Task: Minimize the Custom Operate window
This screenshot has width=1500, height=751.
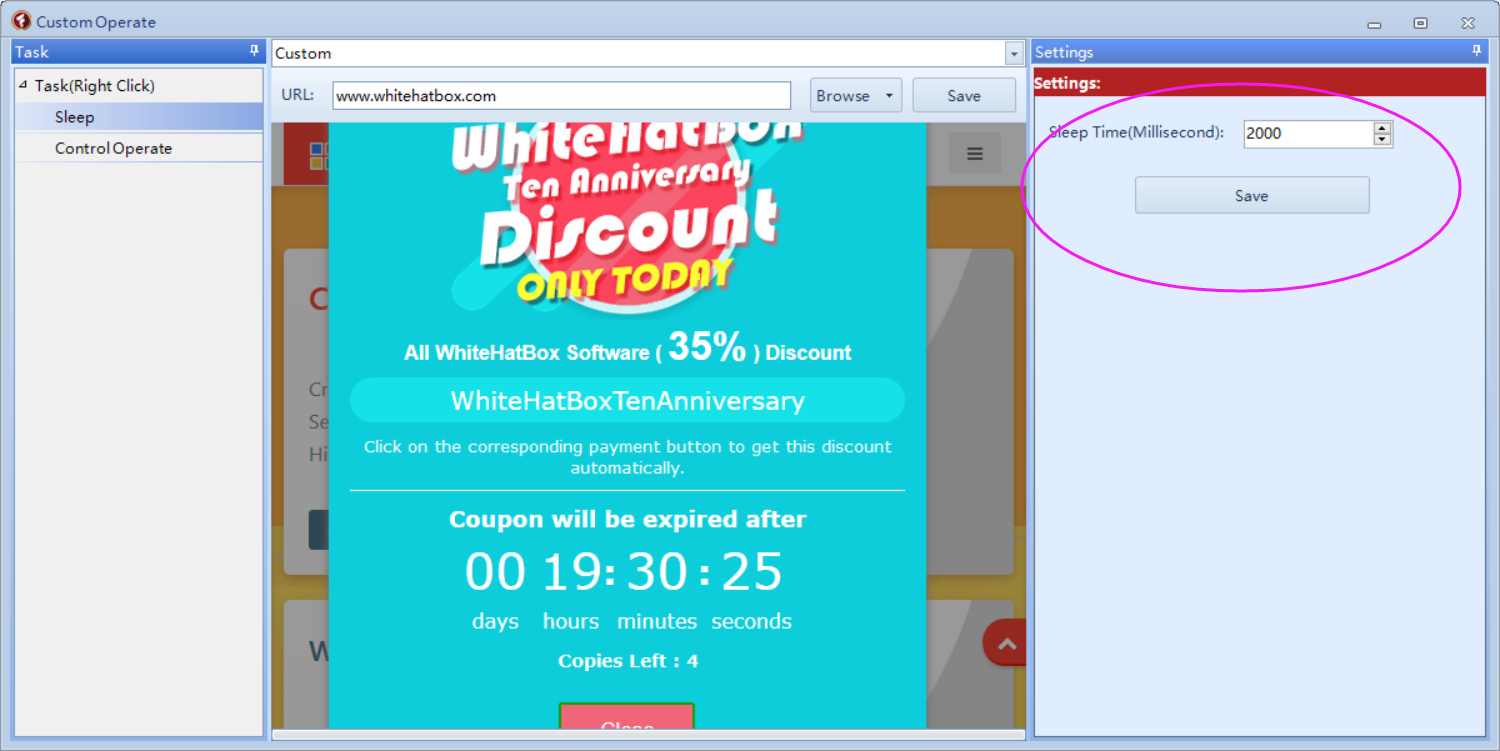Action: tap(1374, 23)
